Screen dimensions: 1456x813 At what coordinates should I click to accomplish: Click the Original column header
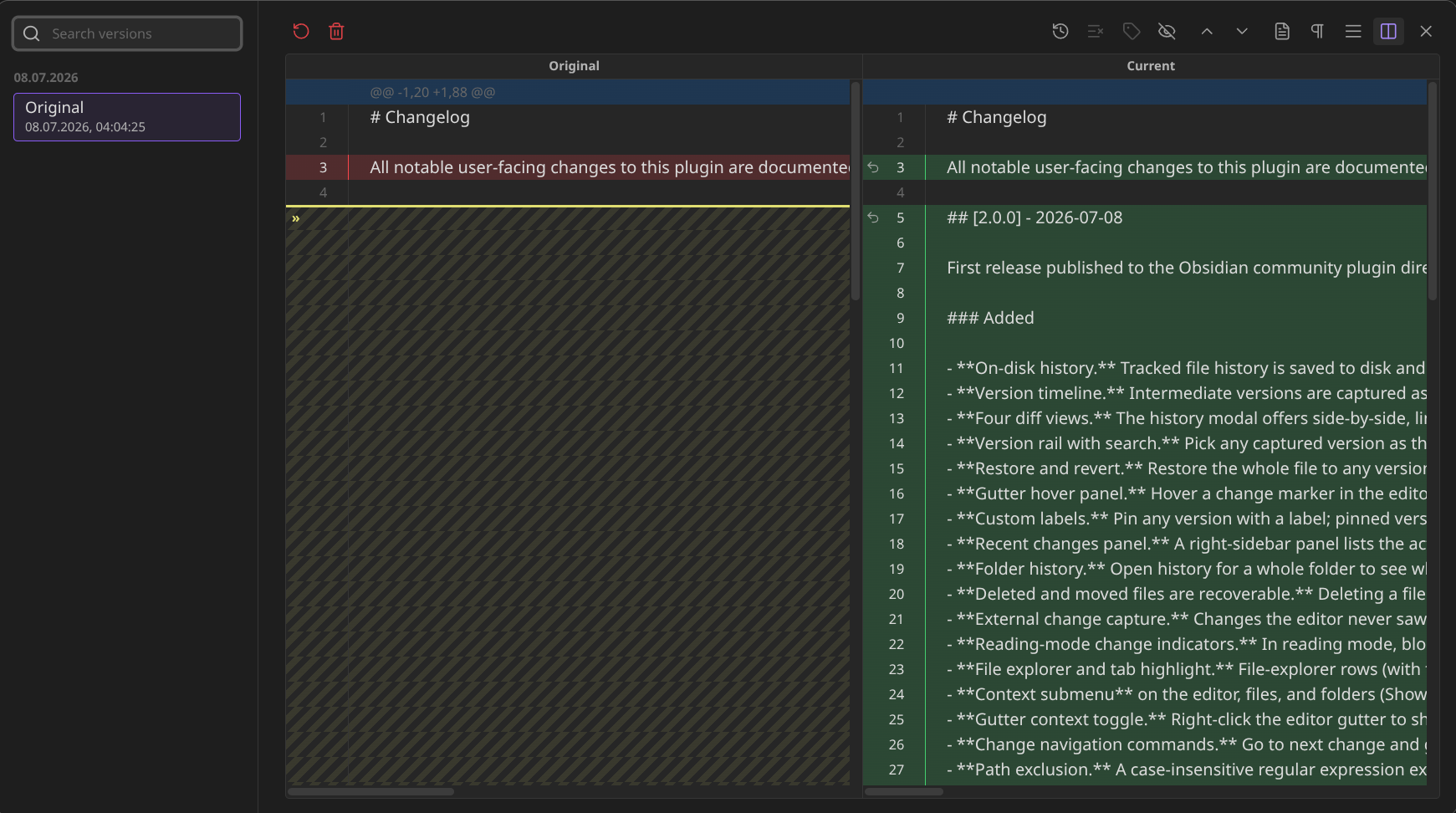click(574, 66)
